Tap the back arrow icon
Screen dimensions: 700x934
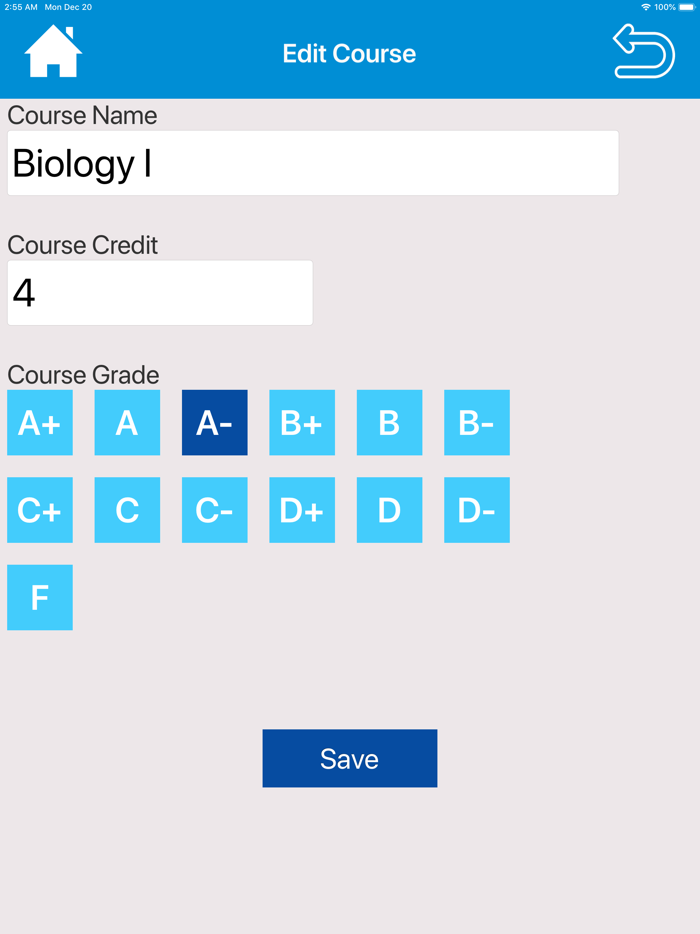[x=645, y=50]
